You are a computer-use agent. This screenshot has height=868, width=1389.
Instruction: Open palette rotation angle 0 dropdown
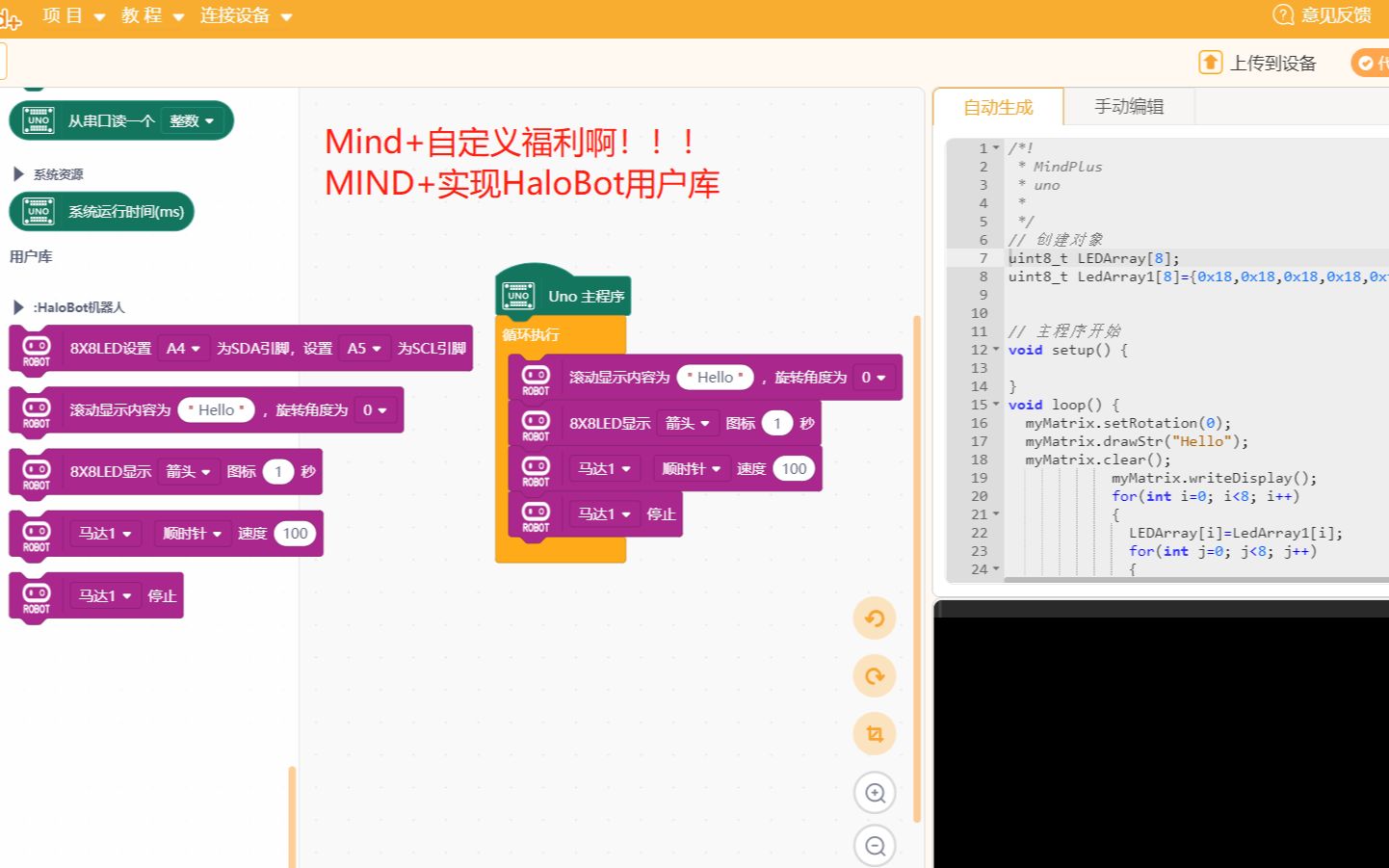click(x=375, y=409)
